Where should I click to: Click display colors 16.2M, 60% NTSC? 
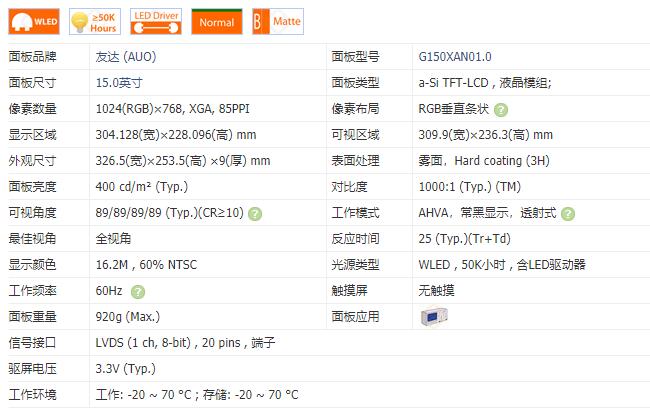(146, 265)
